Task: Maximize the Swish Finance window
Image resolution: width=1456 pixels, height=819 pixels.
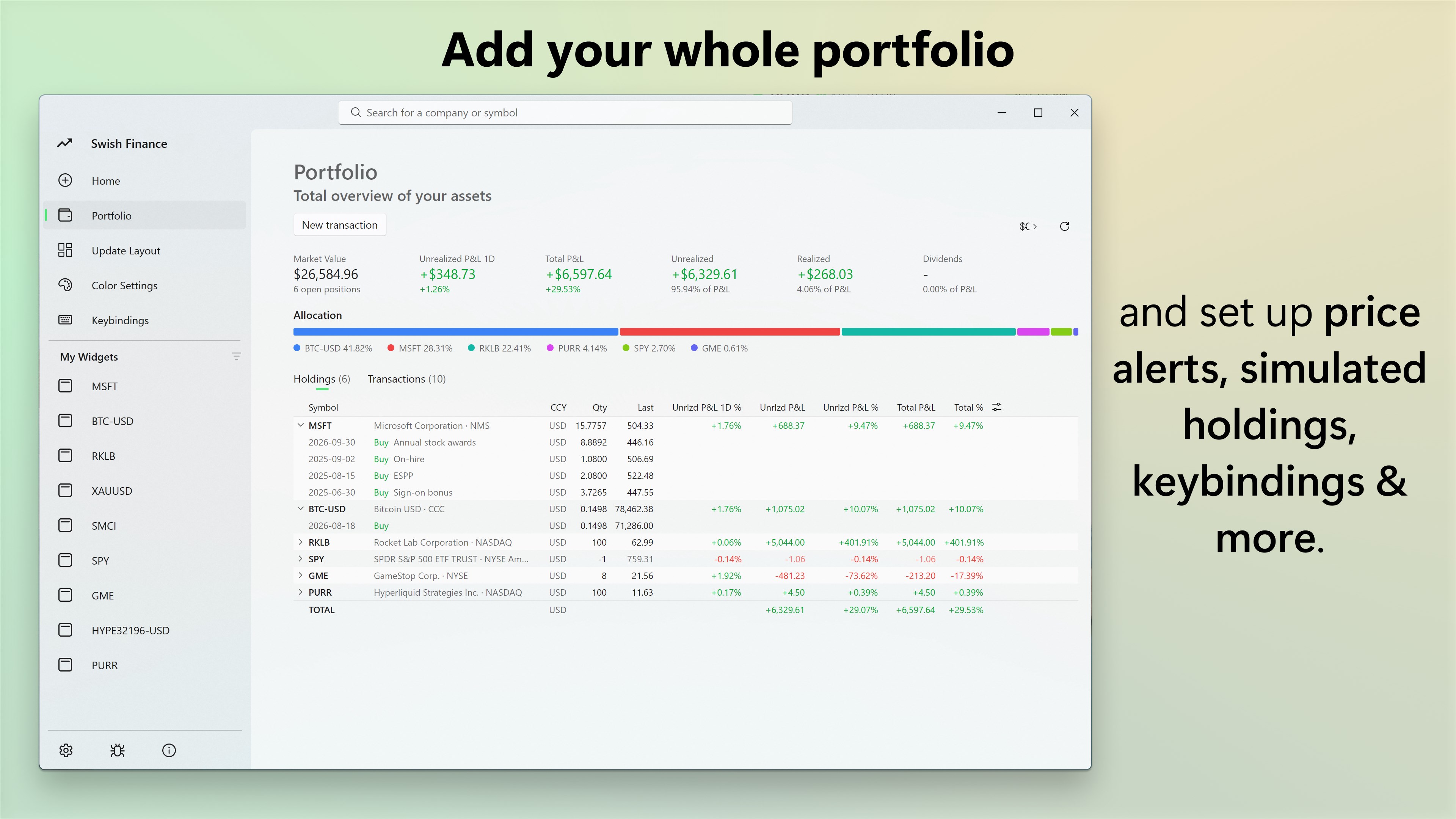Action: (1038, 113)
